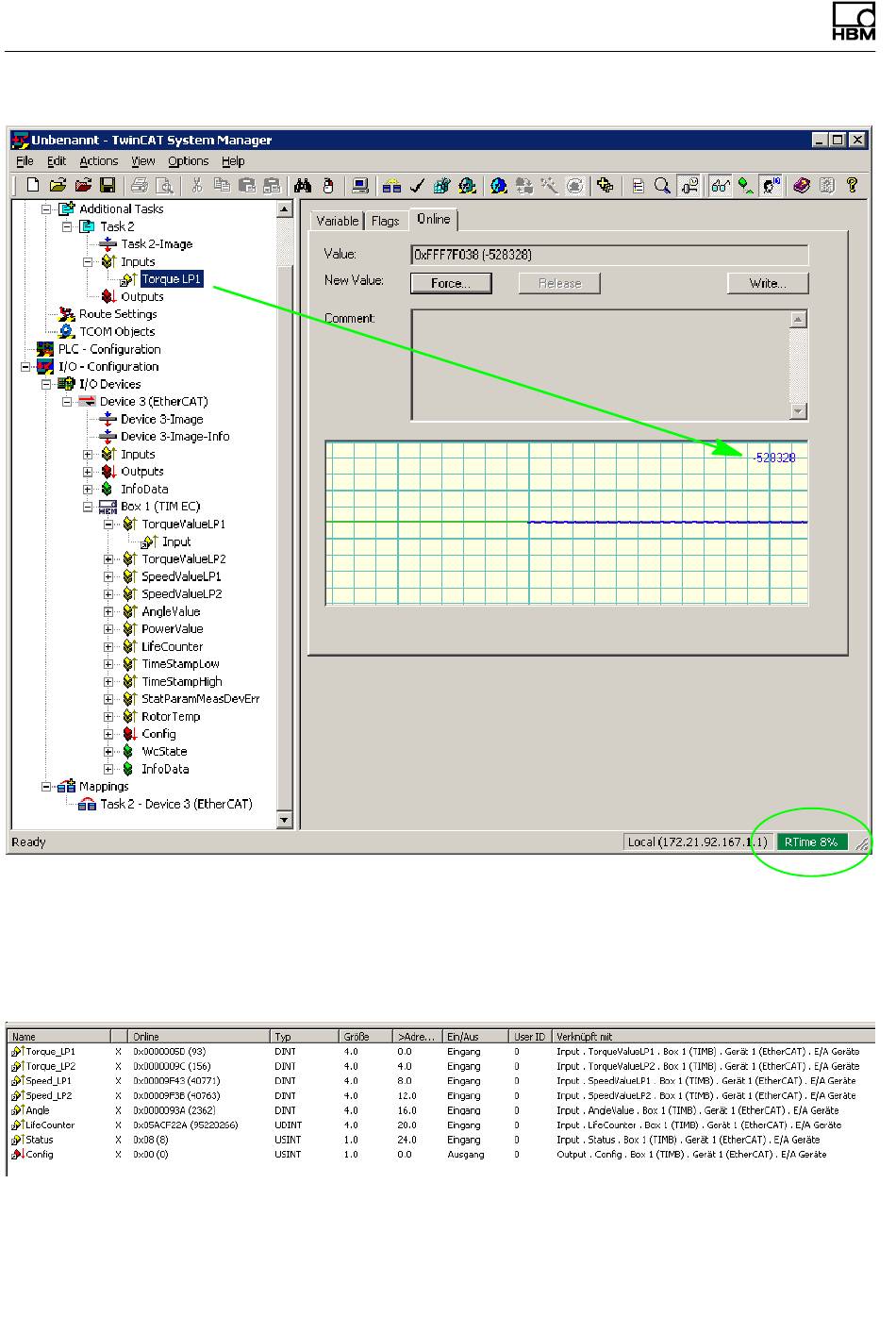This screenshot has height=1333, width=896.
Task: Select WcState in the tree
Action: (164, 752)
